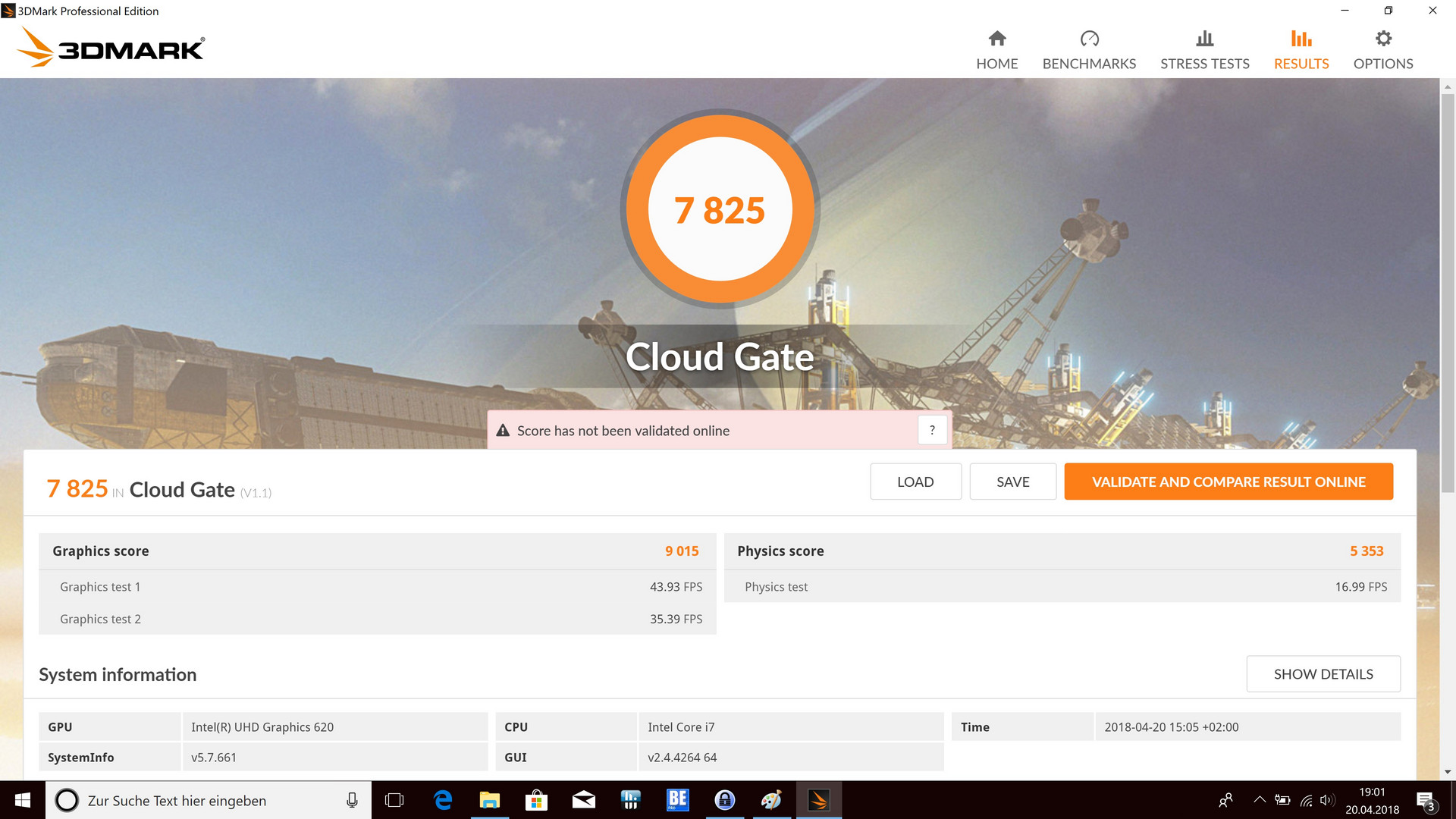Click the 3DMark taskbar icon
The image size is (1456, 819).
pyautogui.click(x=819, y=800)
